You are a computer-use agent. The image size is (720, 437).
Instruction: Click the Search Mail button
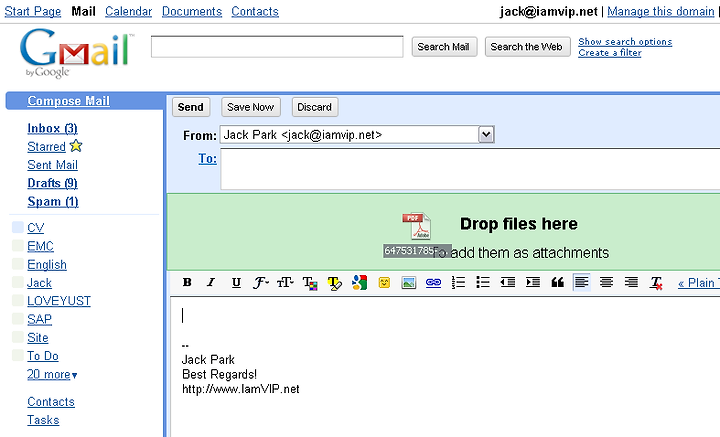444,47
